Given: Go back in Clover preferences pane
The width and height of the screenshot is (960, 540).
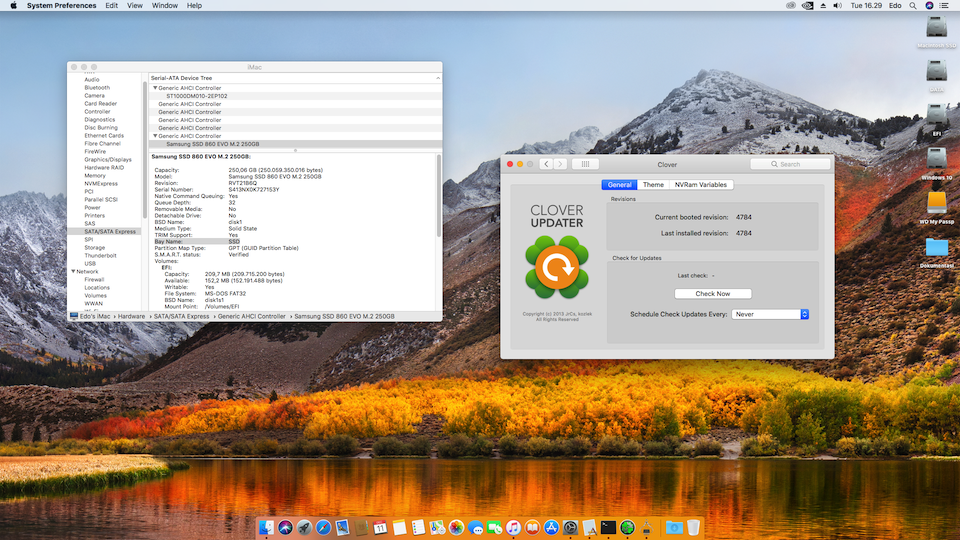Looking at the screenshot, I should [x=546, y=164].
